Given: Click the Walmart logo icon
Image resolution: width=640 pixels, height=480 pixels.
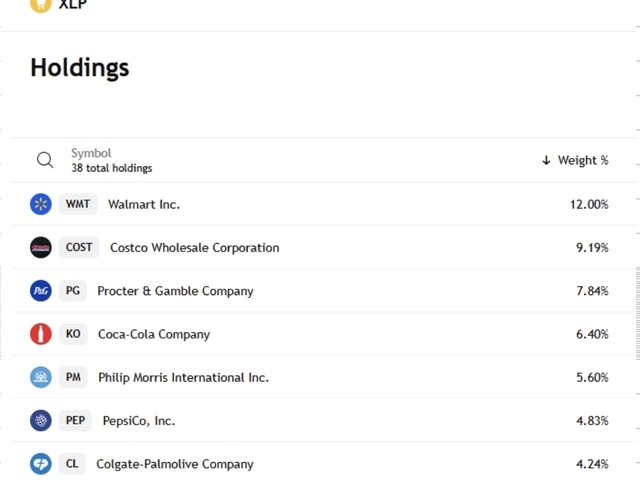Looking at the screenshot, I should coord(41,204).
